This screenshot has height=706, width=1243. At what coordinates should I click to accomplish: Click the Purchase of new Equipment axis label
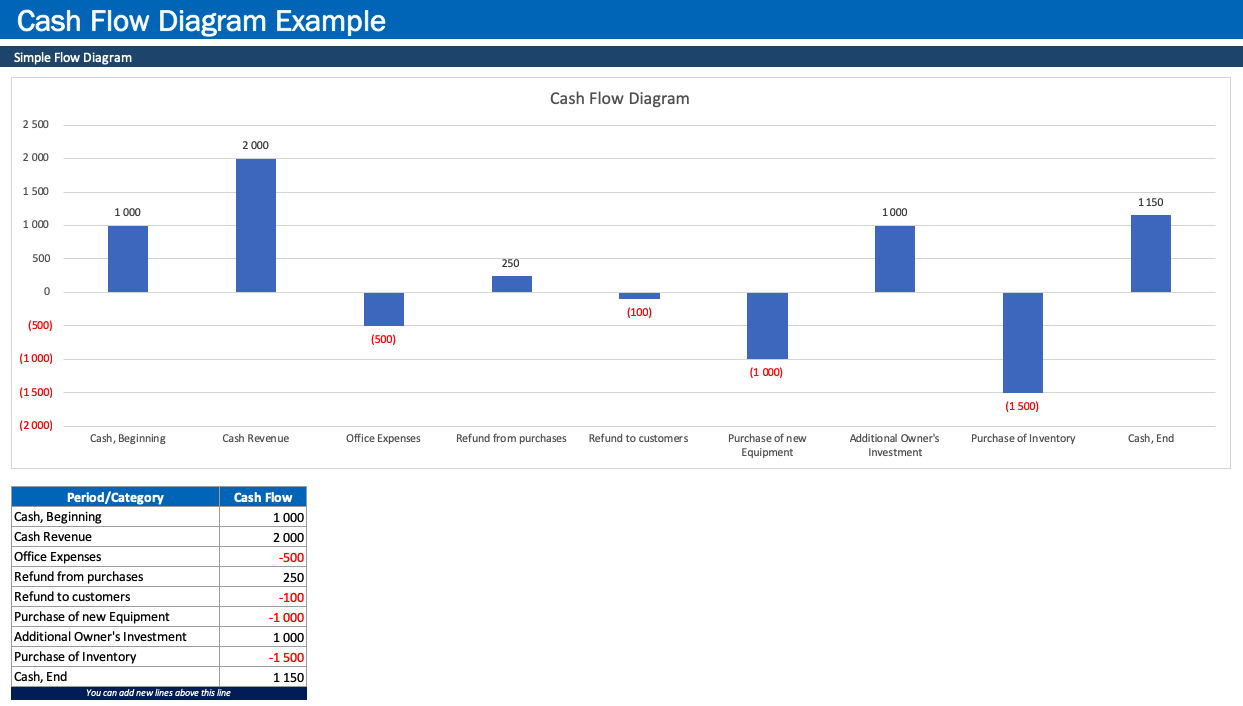coord(767,445)
